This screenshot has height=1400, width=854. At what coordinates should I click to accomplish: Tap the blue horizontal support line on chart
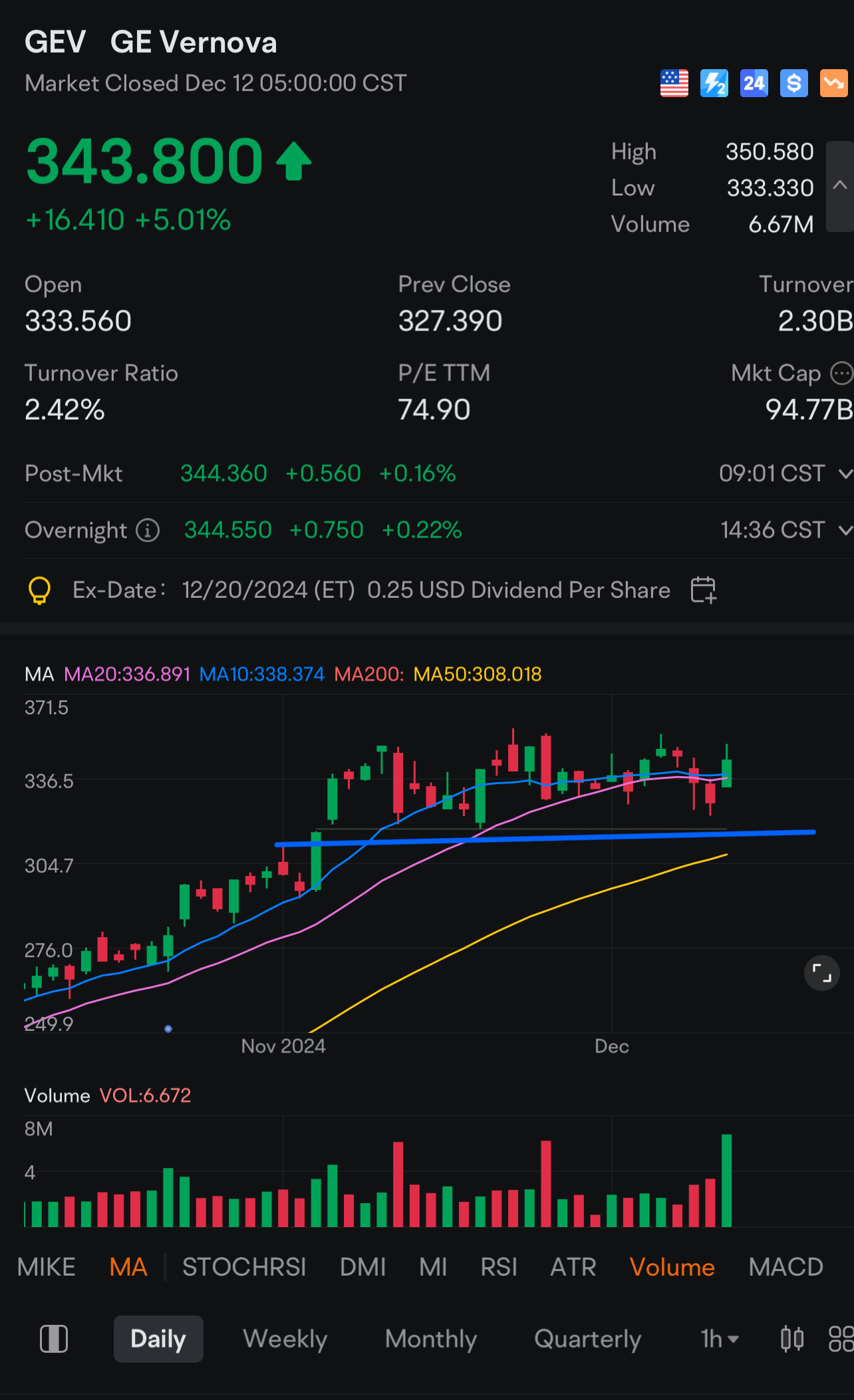coord(545,838)
